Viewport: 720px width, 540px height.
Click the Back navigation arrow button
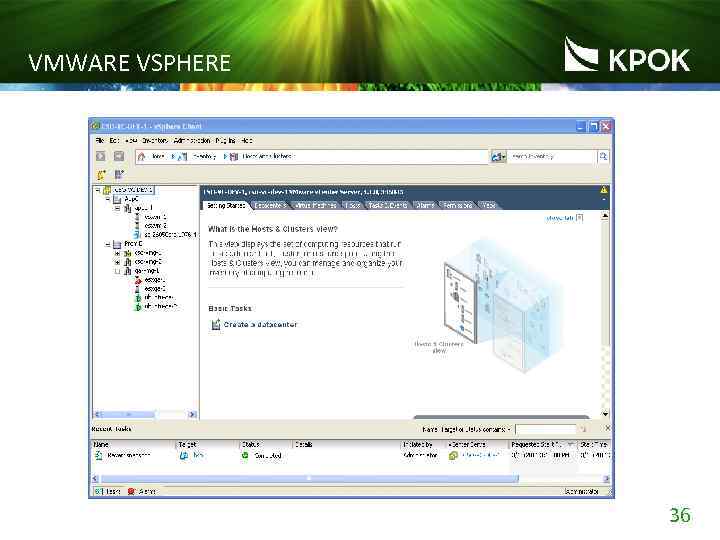[101, 157]
